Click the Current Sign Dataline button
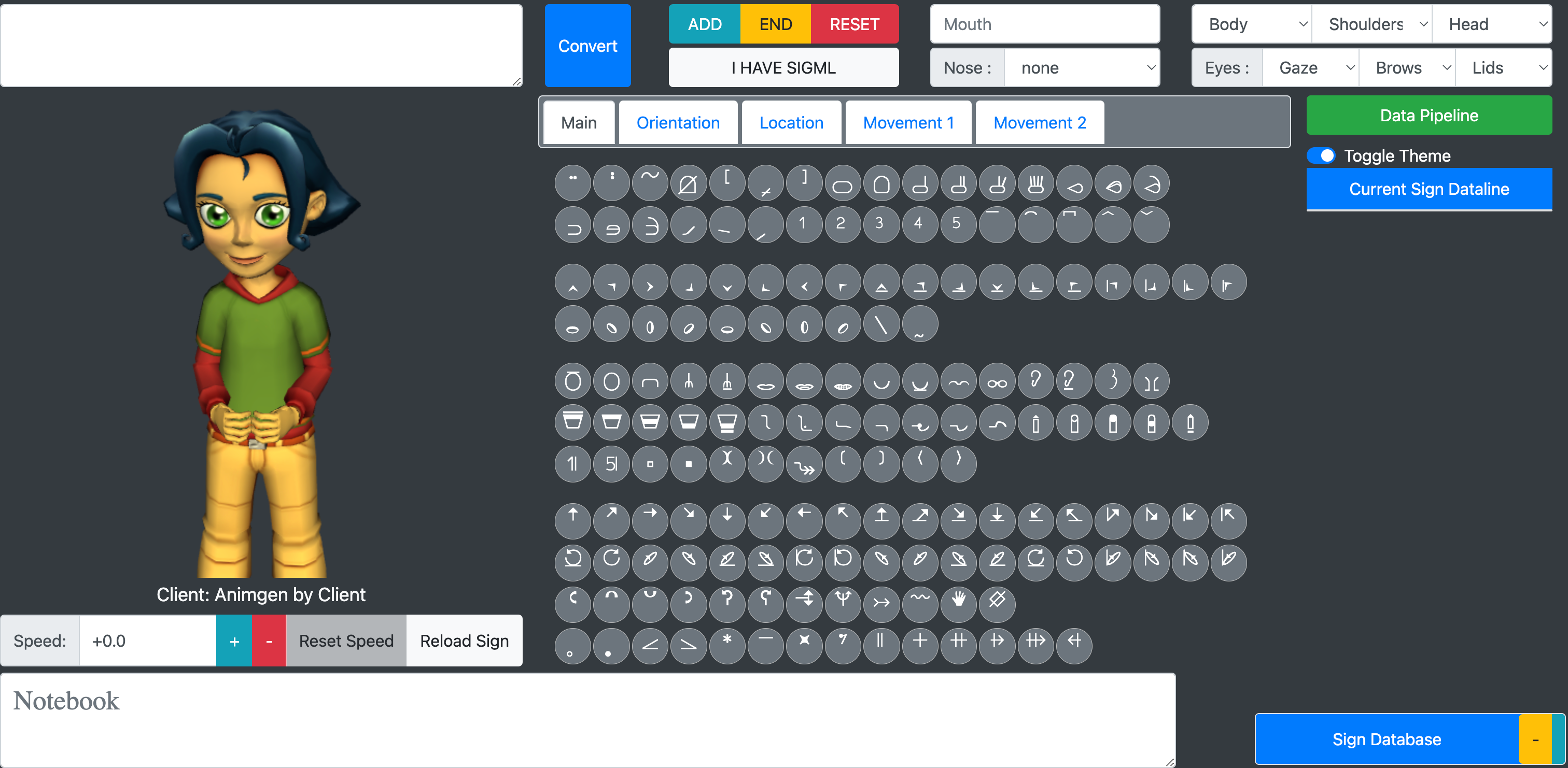 point(1429,189)
